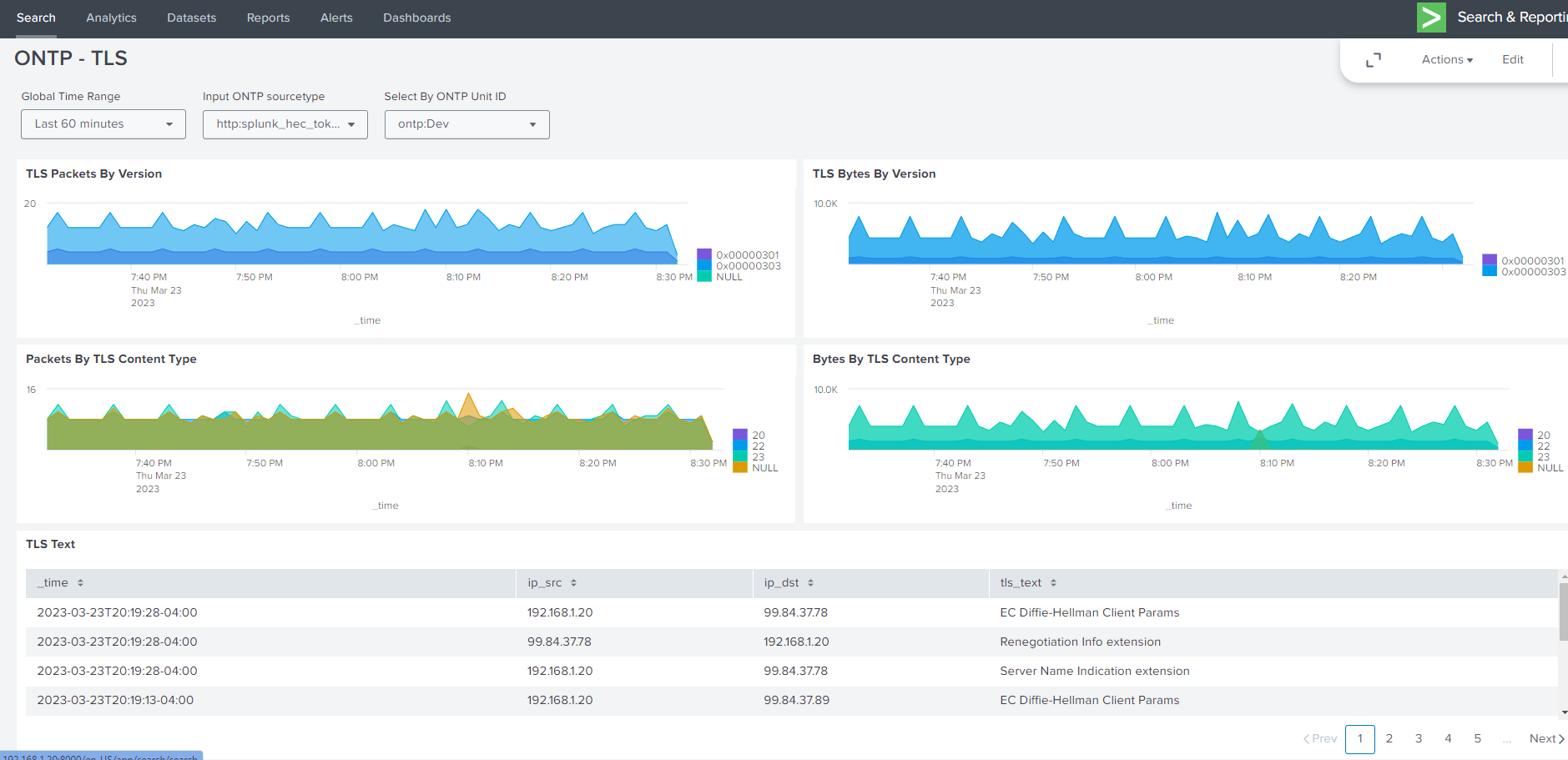Click Server Name Indication extension cell
The image size is (1568, 760).
coord(1095,672)
